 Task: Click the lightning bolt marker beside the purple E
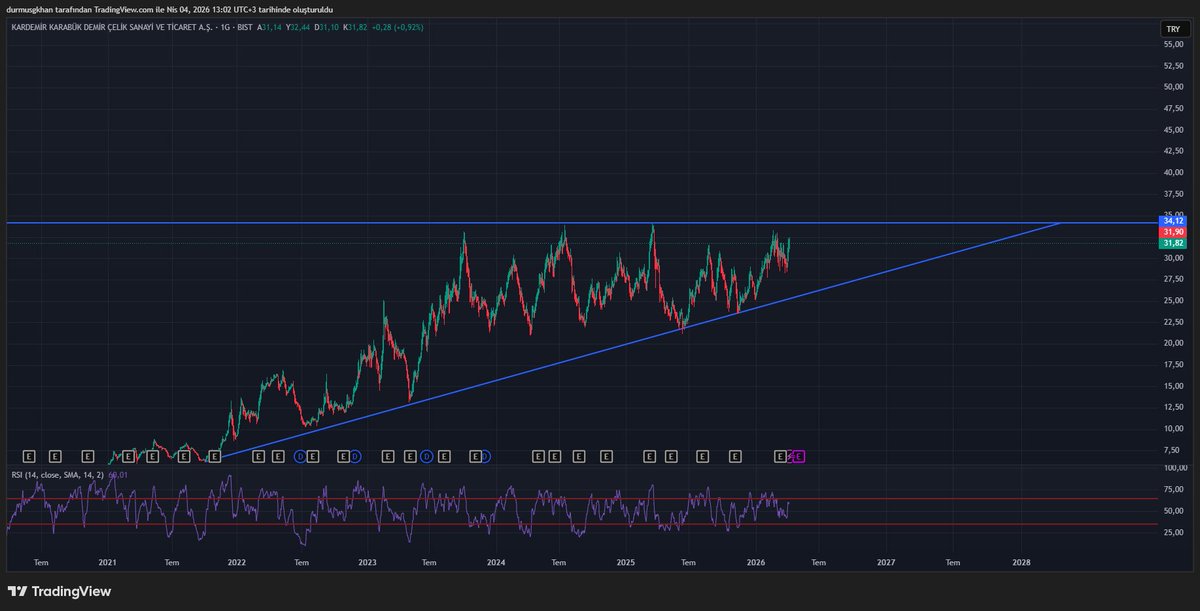(x=791, y=456)
